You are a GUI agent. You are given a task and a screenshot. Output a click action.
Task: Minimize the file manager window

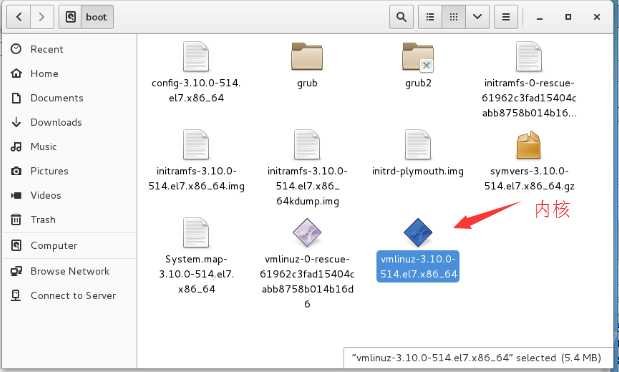pos(540,17)
